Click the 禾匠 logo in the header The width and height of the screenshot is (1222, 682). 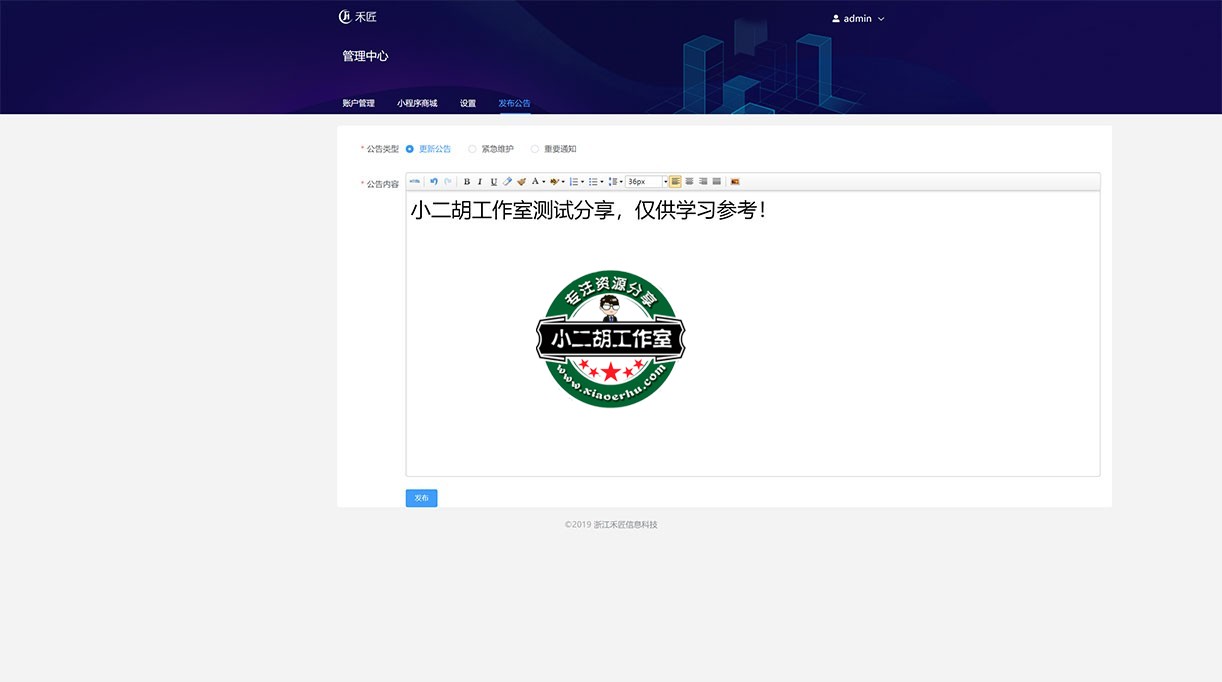click(x=358, y=16)
